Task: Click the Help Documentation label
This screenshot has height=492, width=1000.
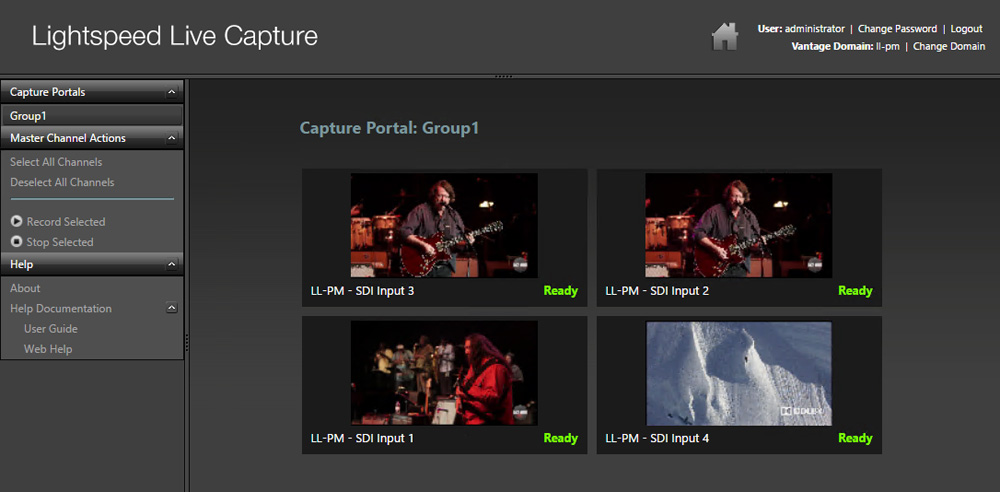Action: click(x=61, y=309)
